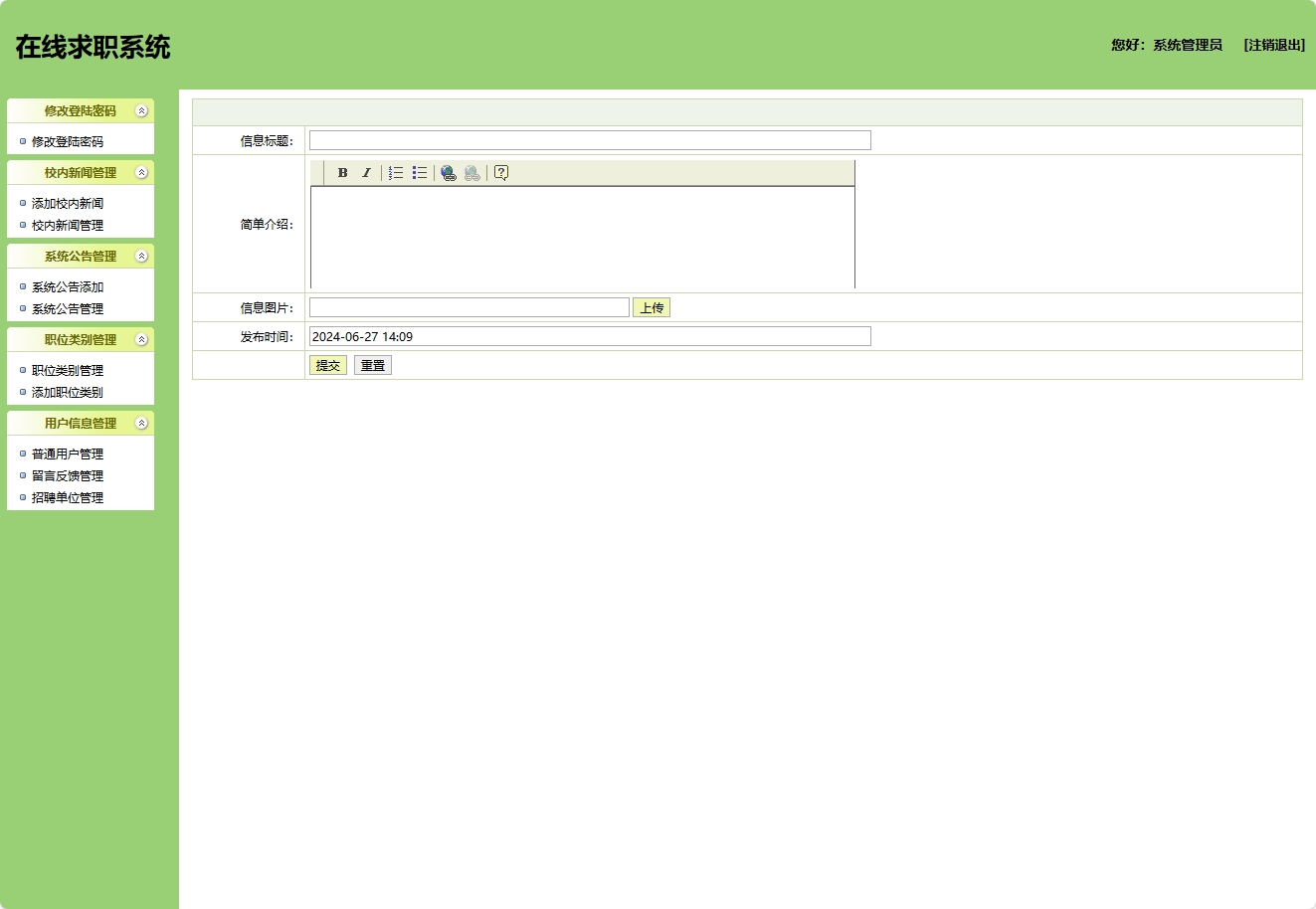This screenshot has height=909, width=1316.
Task: Insert a bulleted list in the editor
Action: coord(420,173)
